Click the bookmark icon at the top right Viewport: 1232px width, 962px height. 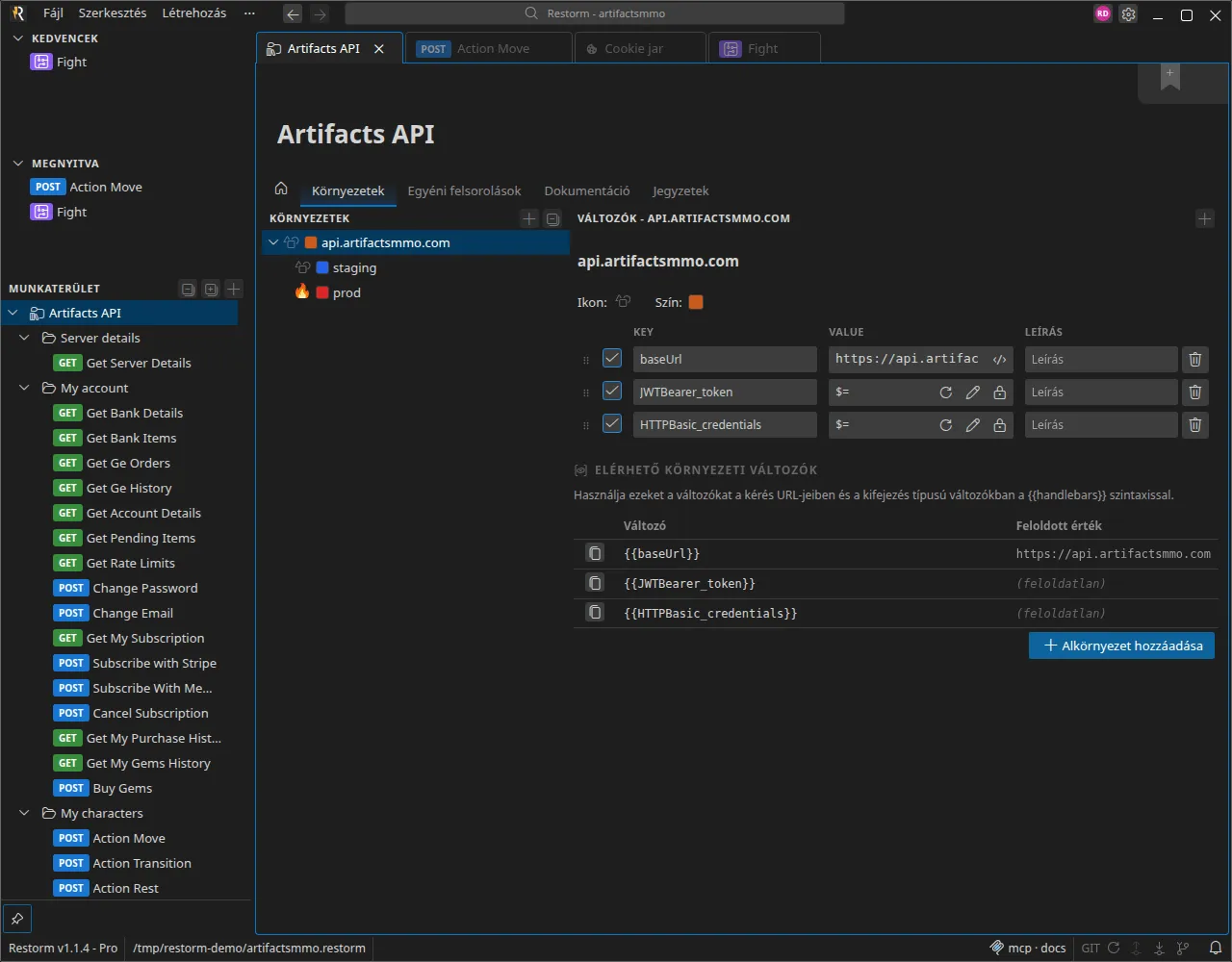tap(1170, 79)
